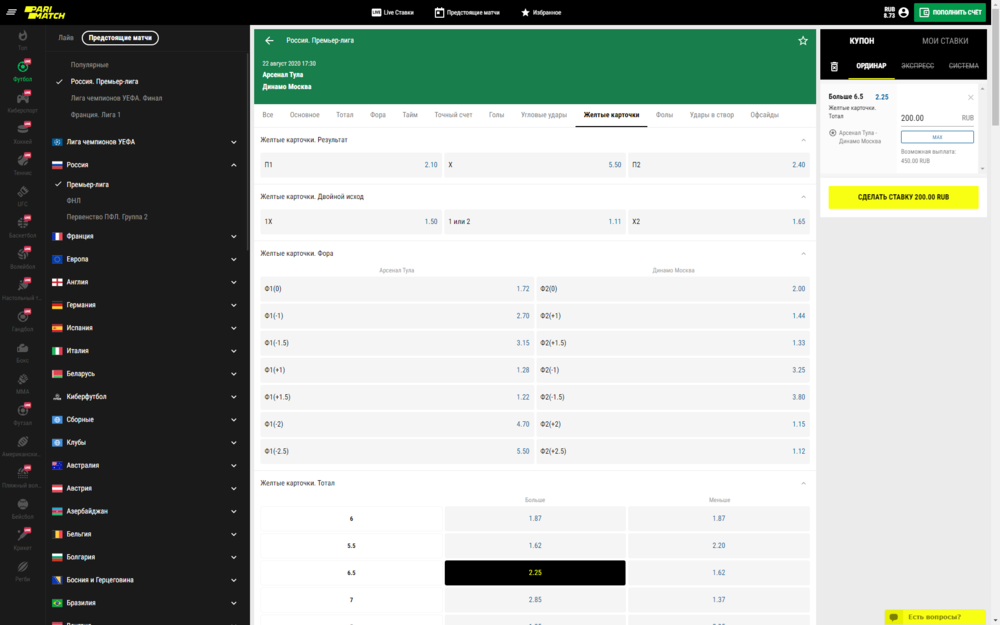Screen dimensions: 1000x625
Task: Switch to Лайв matches
Action: coord(66,38)
